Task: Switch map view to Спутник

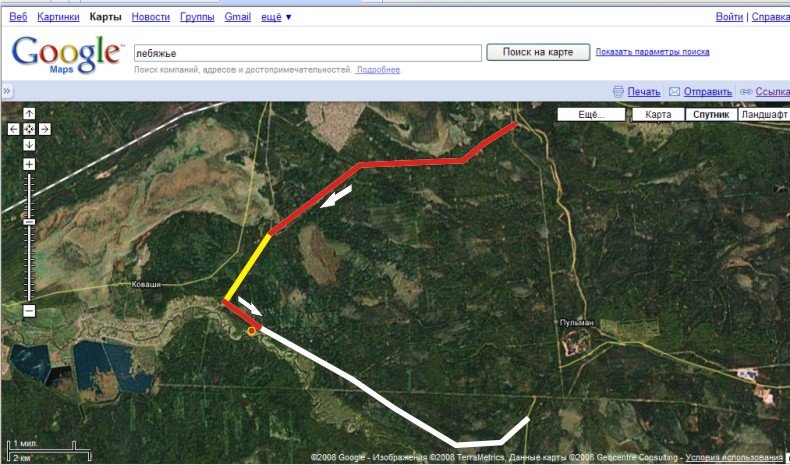Action: [x=711, y=114]
